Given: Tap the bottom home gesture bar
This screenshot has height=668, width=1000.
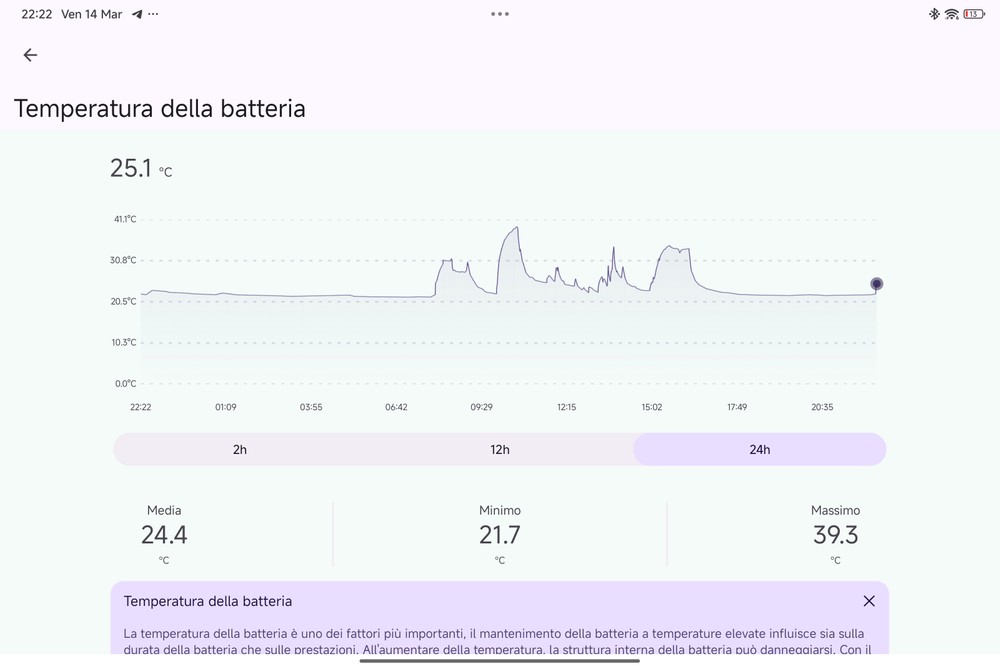Looking at the screenshot, I should click(500, 660).
